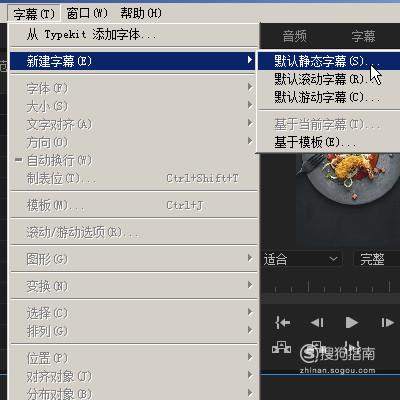The height and width of the screenshot is (400, 400).
Task: Click the program monitor time ruler
Action: click(x=330, y=286)
